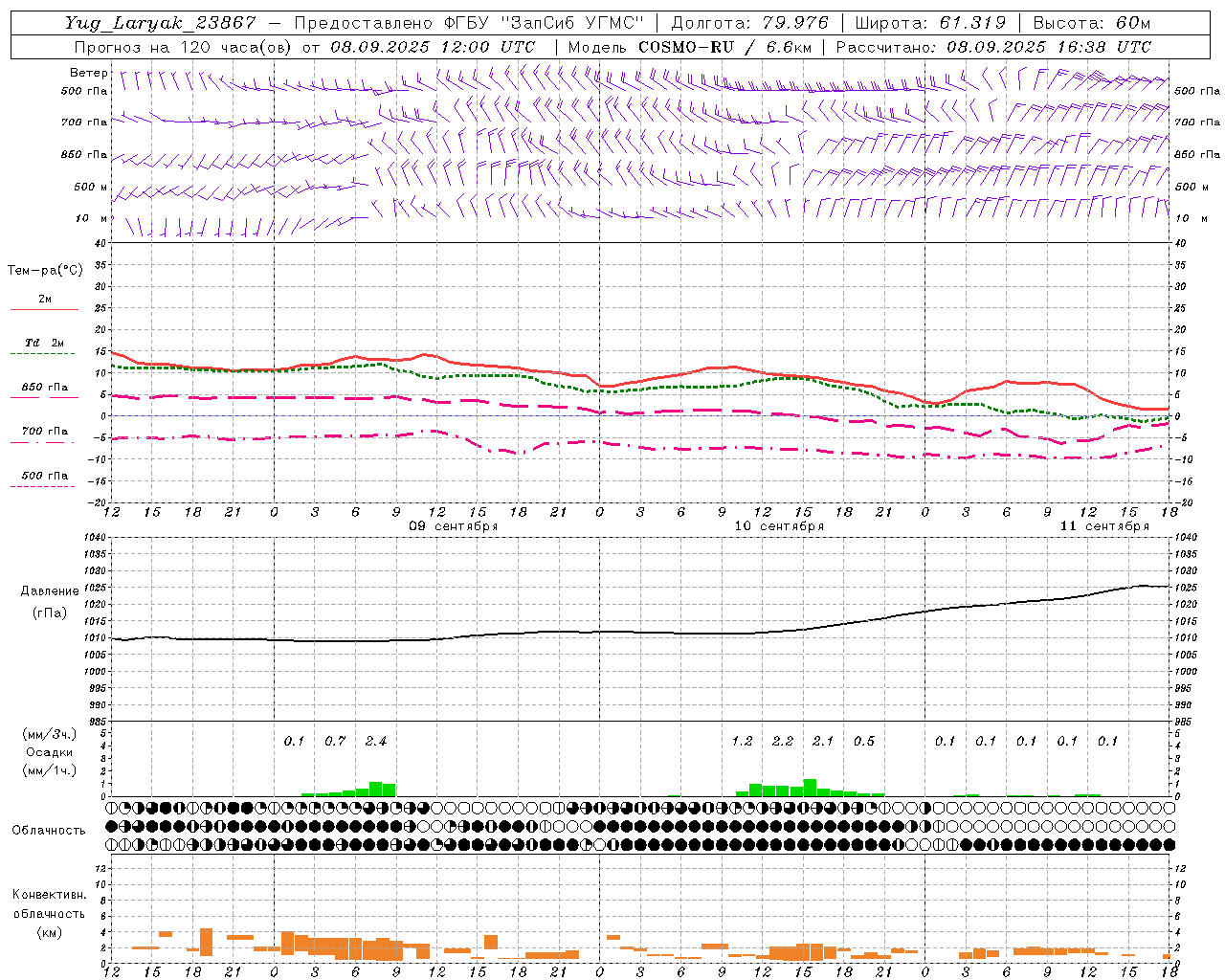Viewport: 1225px width, 980px height.
Task: Click the date label 11 сентября
Action: coord(1104,526)
